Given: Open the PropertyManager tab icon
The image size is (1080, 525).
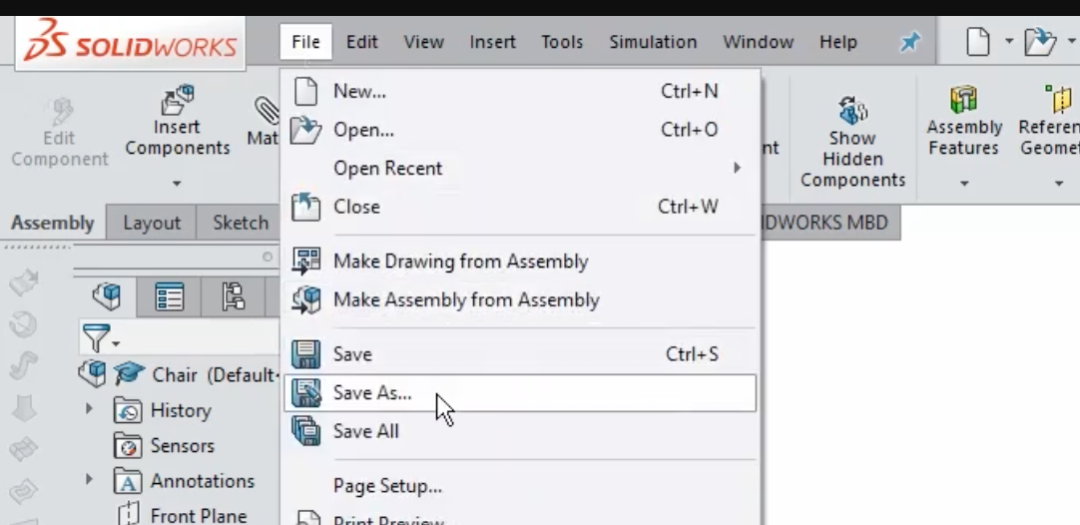Looking at the screenshot, I should click(x=169, y=297).
